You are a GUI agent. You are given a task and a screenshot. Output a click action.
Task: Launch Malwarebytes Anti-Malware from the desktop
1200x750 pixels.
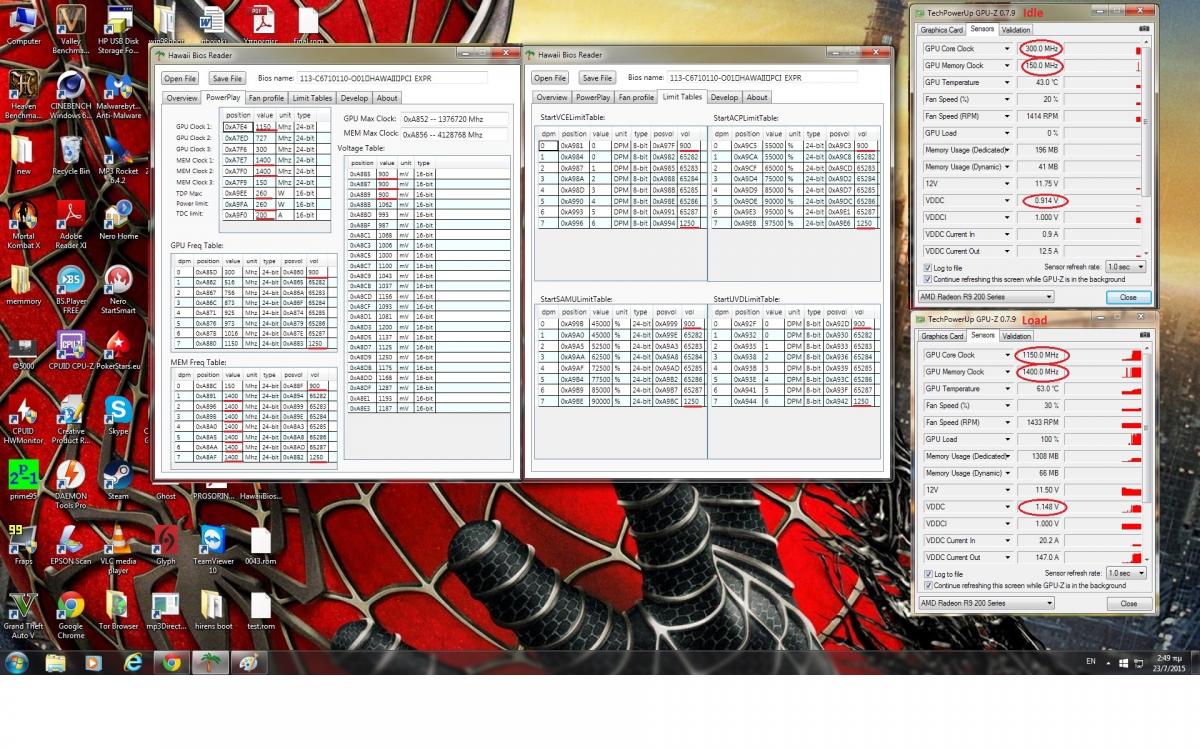119,95
